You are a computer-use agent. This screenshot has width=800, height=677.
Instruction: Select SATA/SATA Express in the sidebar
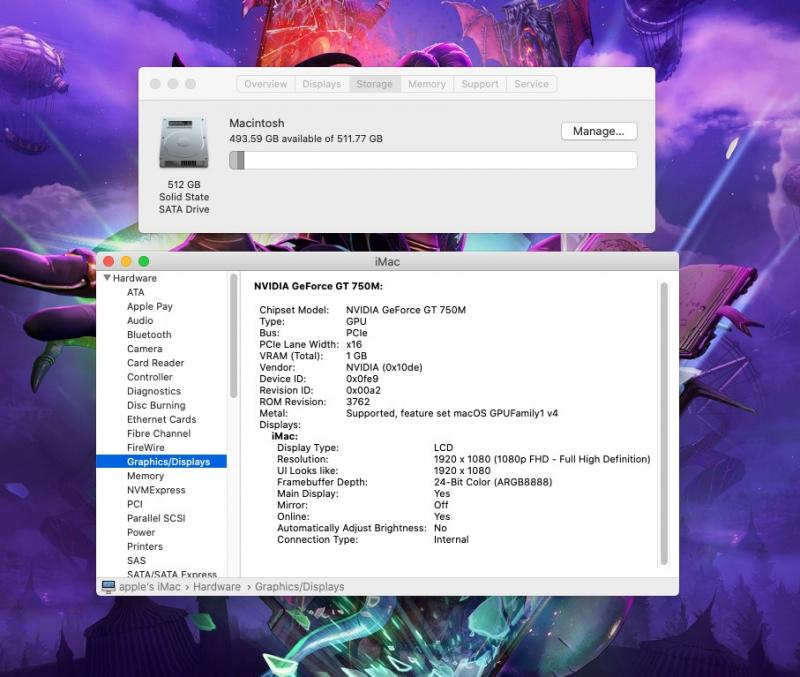coord(172,574)
